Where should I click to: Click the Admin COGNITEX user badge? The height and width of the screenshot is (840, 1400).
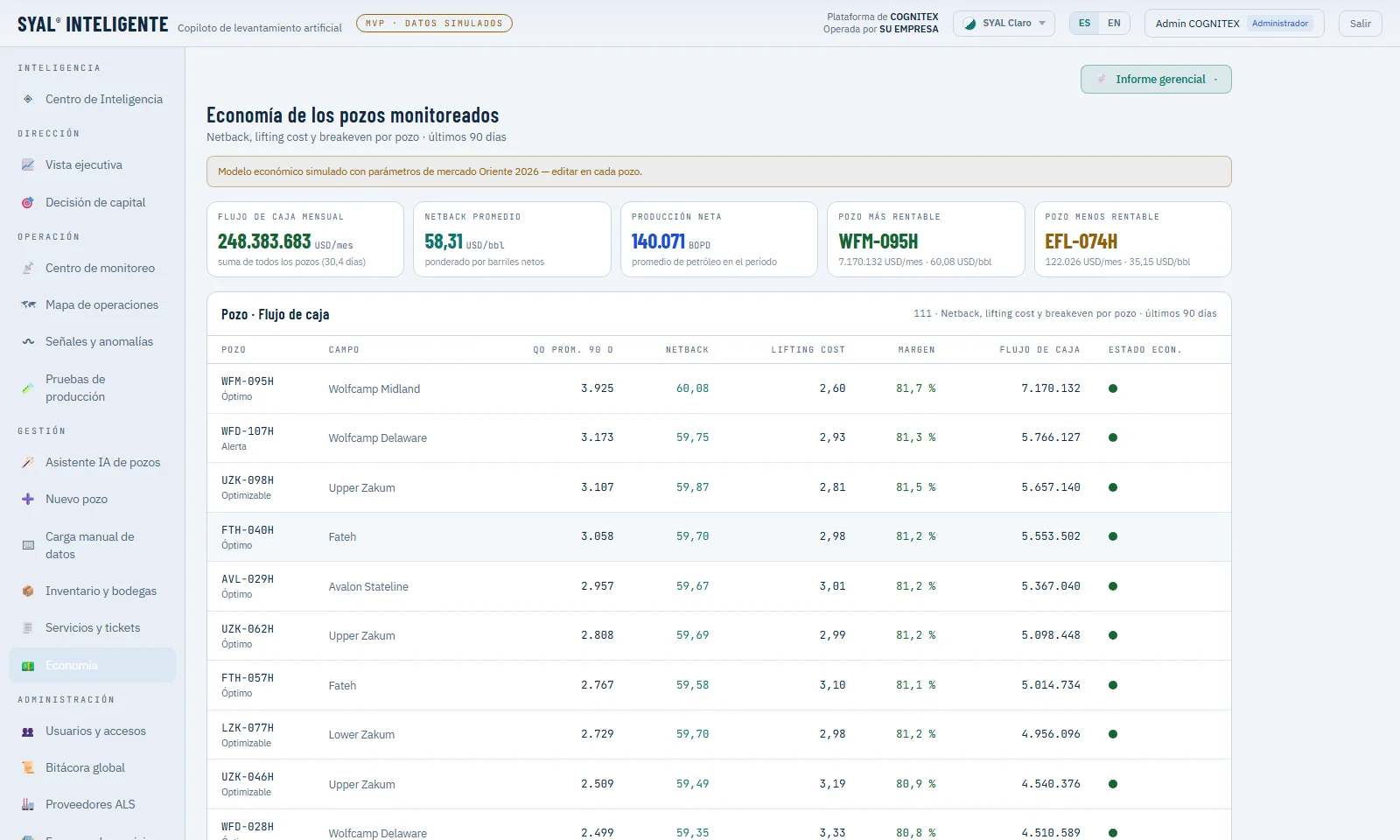[x=1234, y=24]
